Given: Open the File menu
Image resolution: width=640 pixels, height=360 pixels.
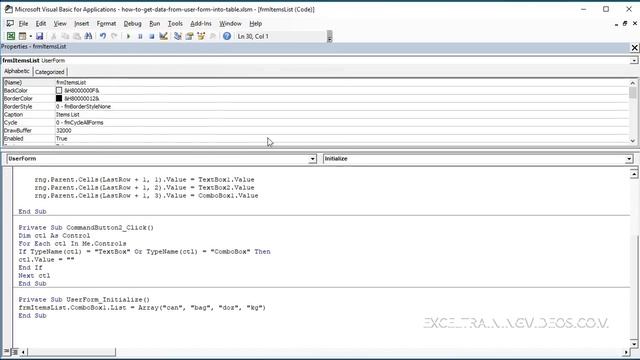Looking at the screenshot, I should click(x=23, y=24).
